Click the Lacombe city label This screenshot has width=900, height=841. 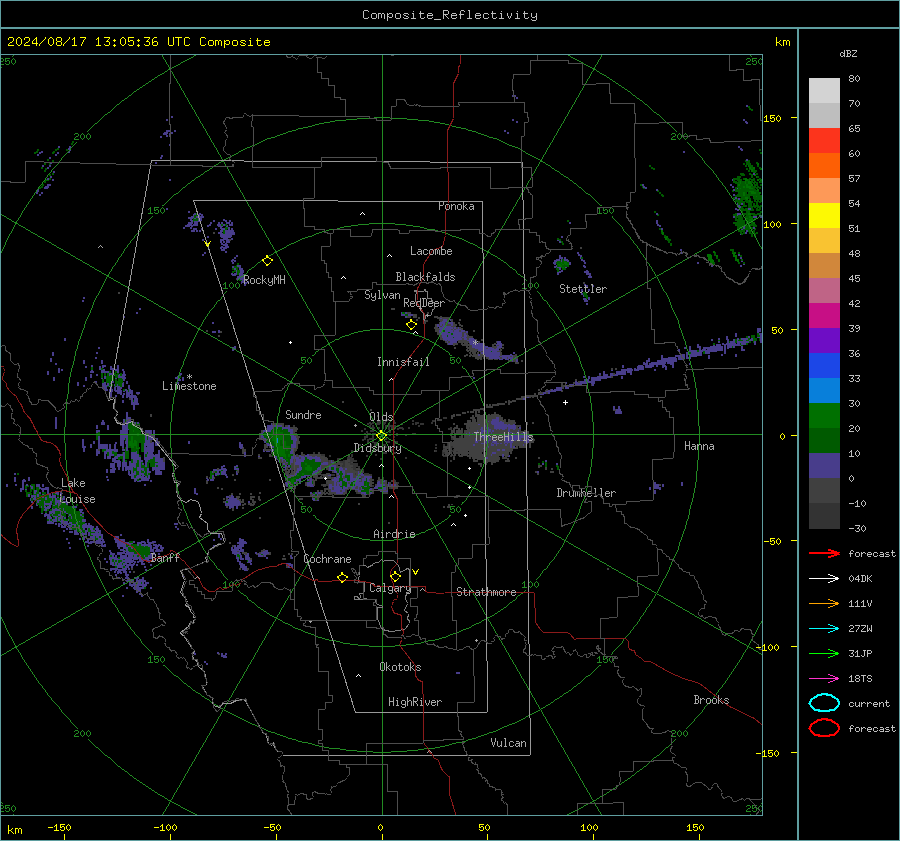tap(431, 251)
